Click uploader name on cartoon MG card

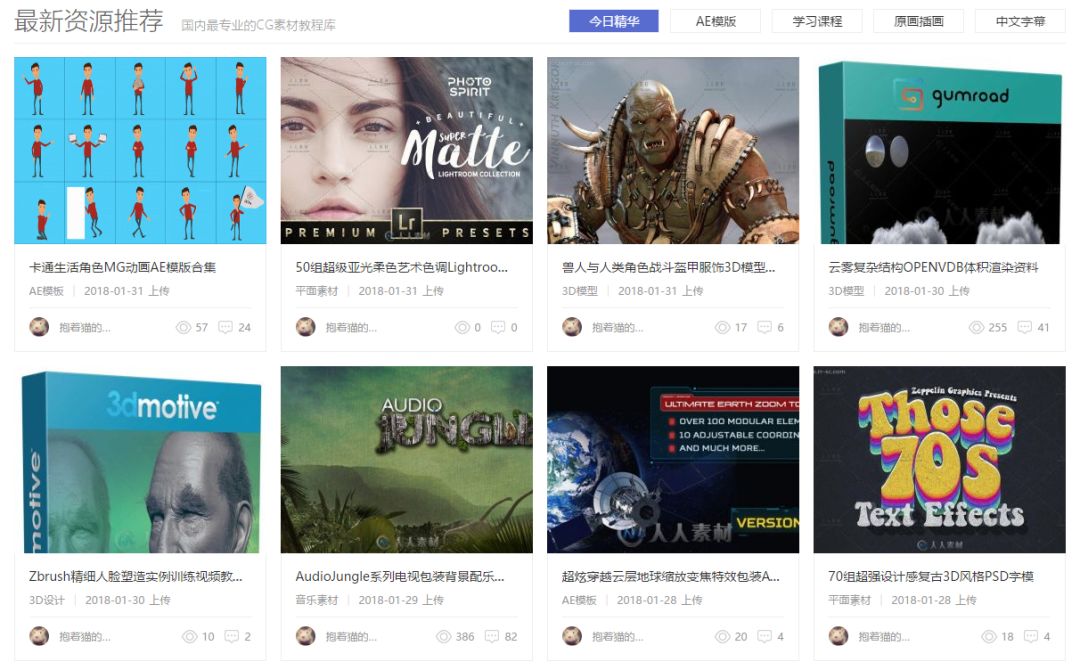click(85, 328)
